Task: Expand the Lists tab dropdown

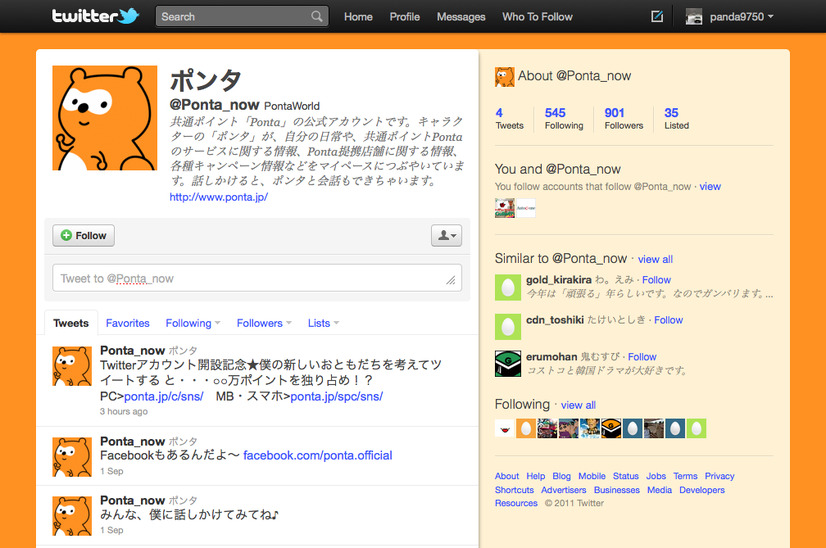Action: (323, 323)
